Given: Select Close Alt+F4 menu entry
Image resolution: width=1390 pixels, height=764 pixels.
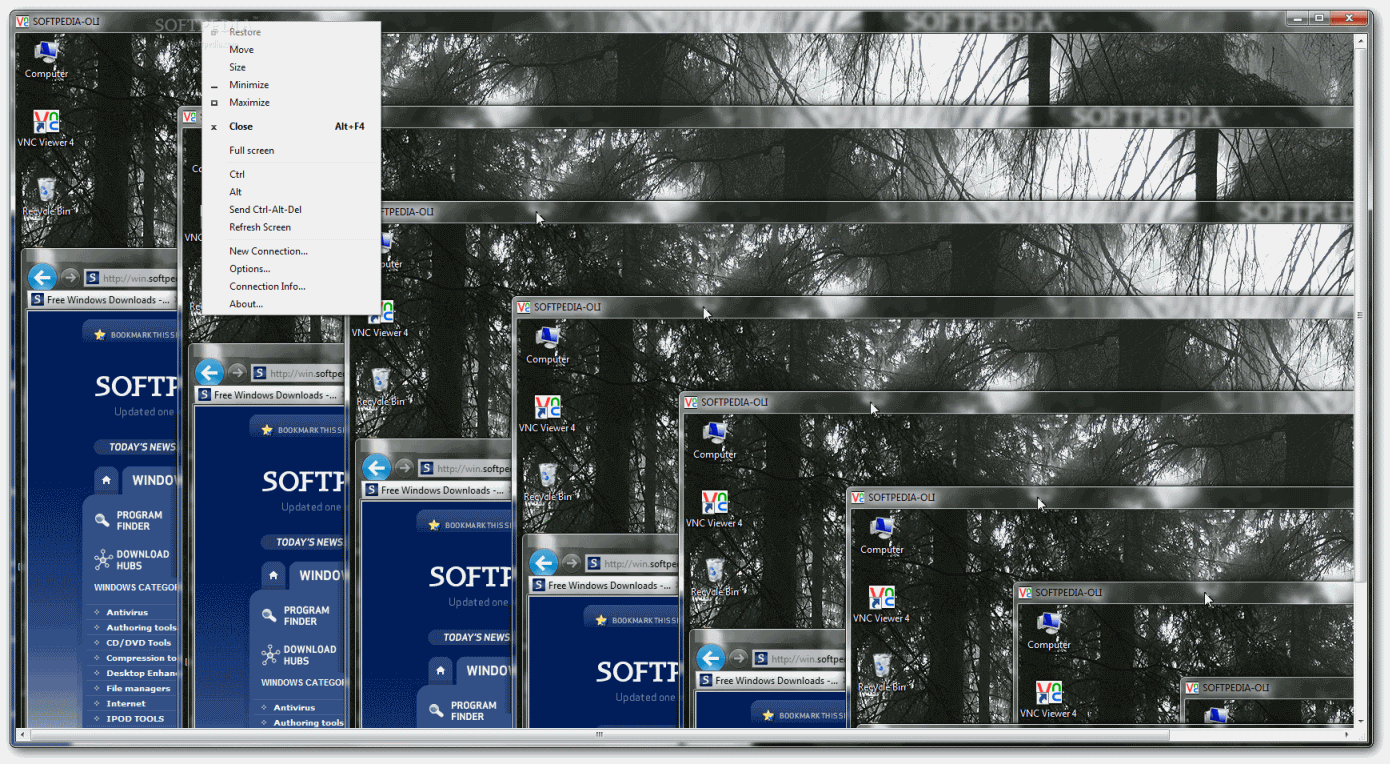Looking at the screenshot, I should (291, 127).
